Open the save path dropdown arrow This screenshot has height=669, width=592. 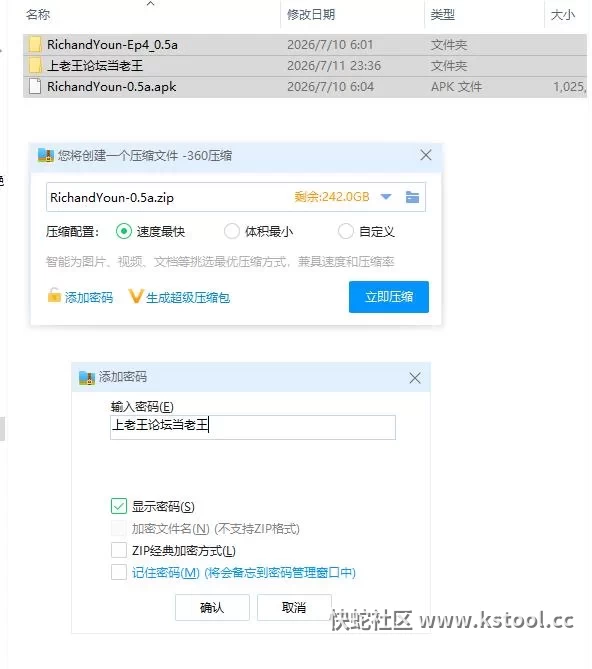386,197
